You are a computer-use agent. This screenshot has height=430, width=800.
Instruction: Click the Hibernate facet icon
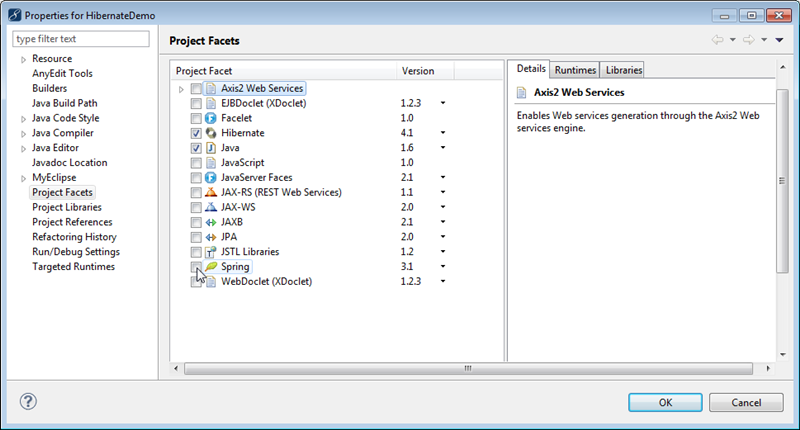point(211,133)
